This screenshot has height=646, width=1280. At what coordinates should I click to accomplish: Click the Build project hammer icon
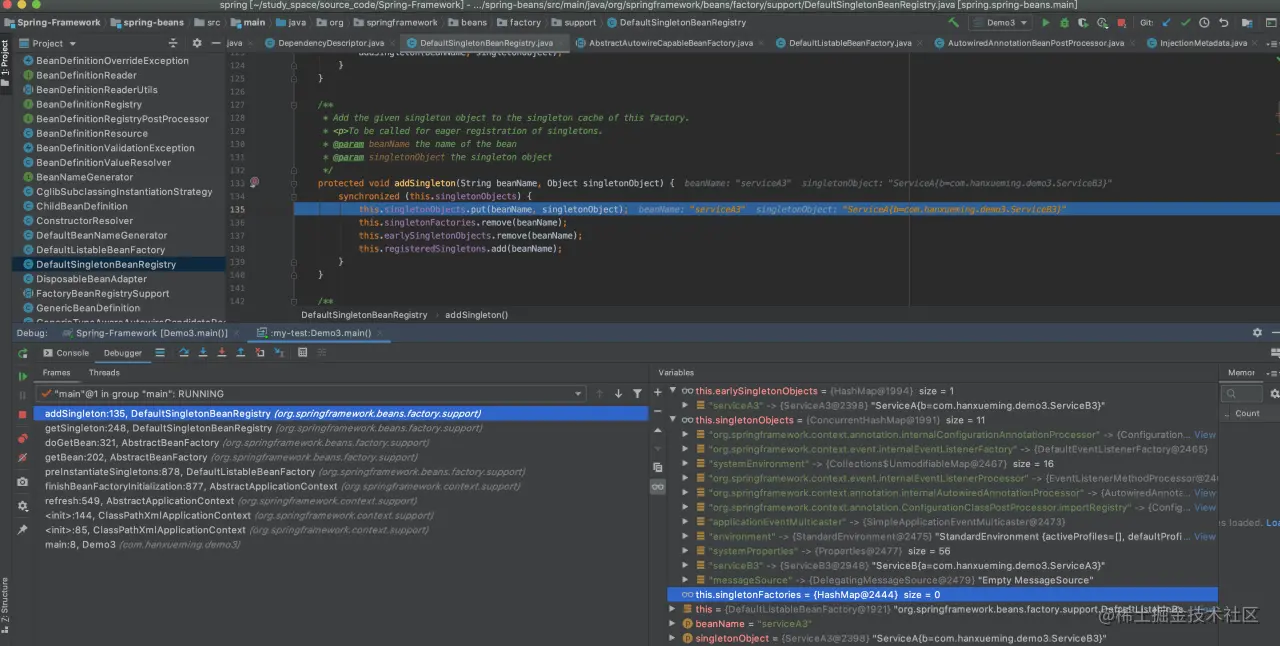click(x=953, y=22)
